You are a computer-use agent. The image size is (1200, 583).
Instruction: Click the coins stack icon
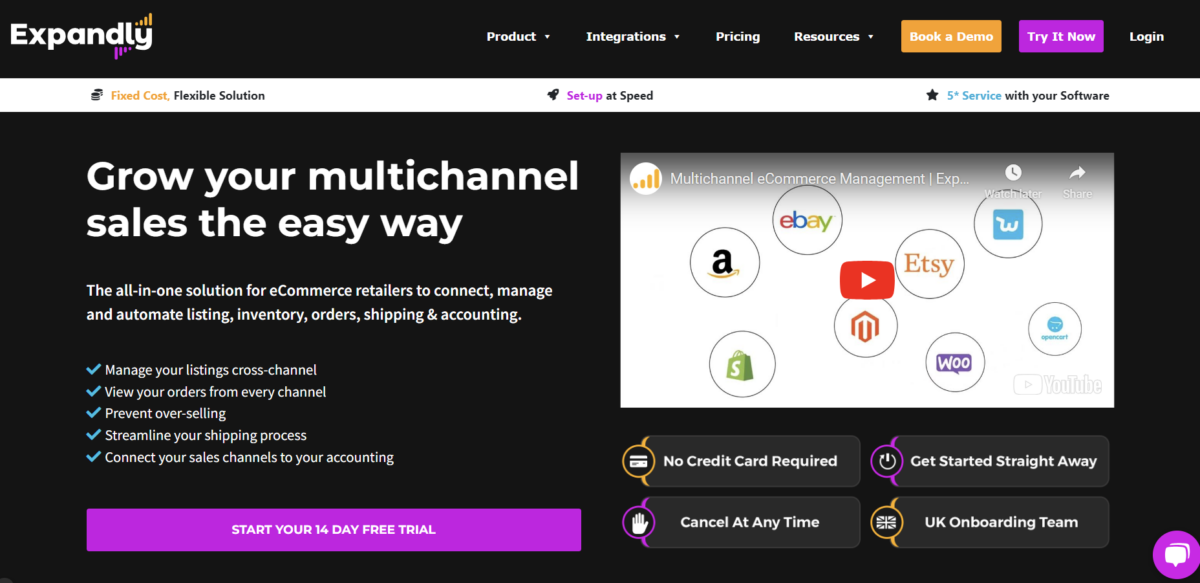pos(97,95)
